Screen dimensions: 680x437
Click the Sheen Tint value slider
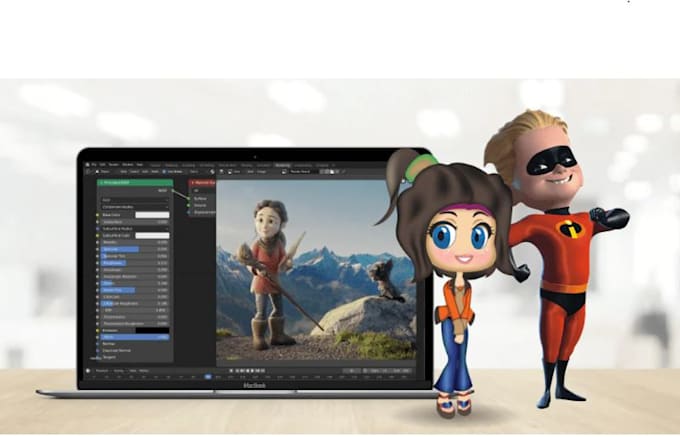click(135, 290)
